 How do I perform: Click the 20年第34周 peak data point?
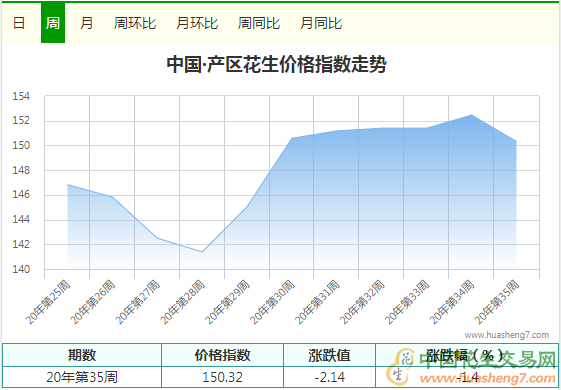point(472,115)
